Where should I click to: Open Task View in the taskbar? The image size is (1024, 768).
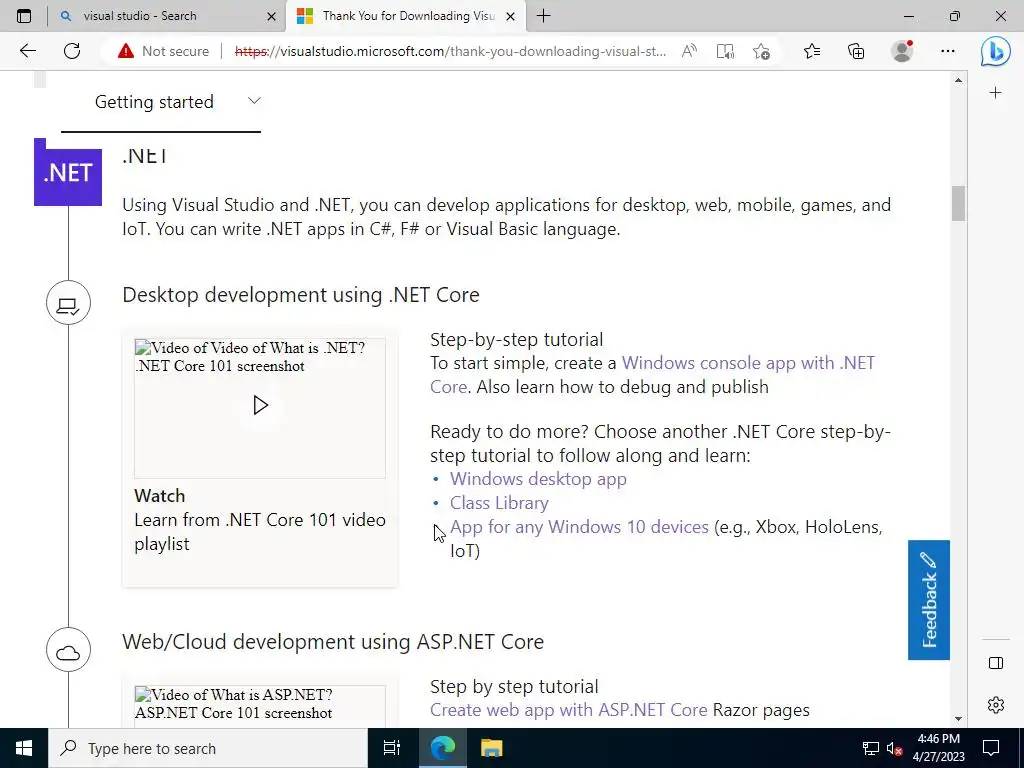coord(391,748)
